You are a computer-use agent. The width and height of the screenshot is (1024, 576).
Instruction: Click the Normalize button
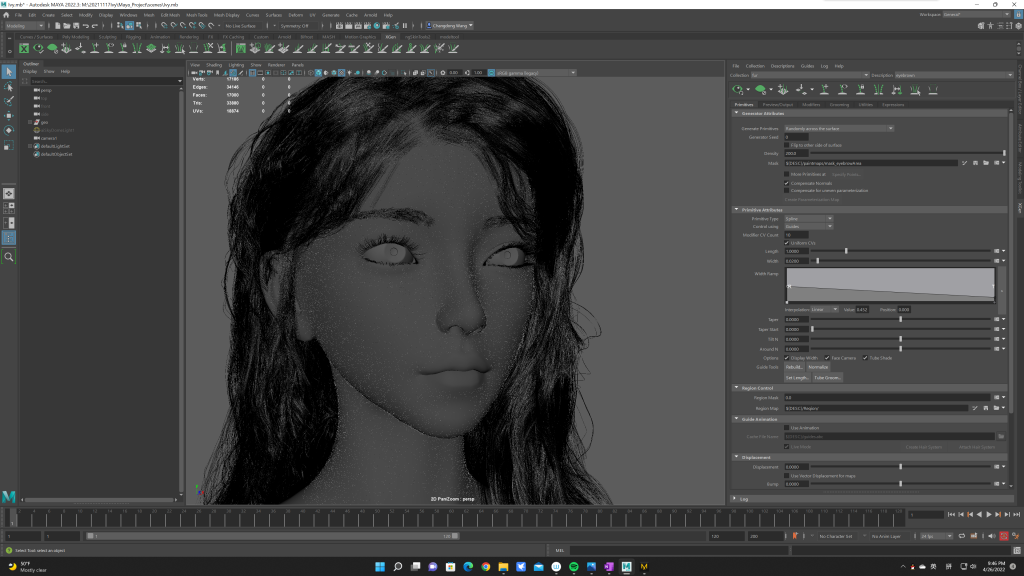818,367
